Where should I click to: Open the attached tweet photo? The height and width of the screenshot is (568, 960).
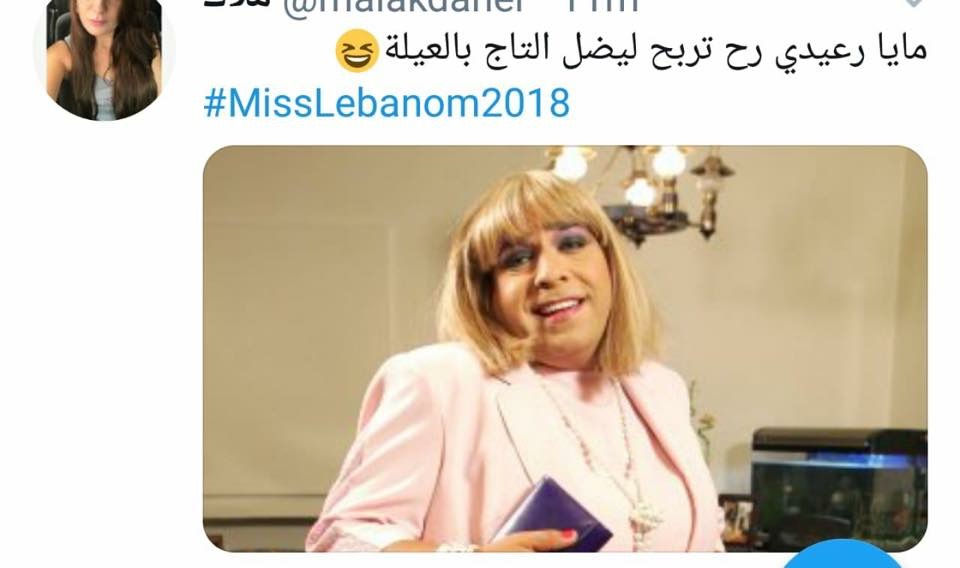point(564,349)
